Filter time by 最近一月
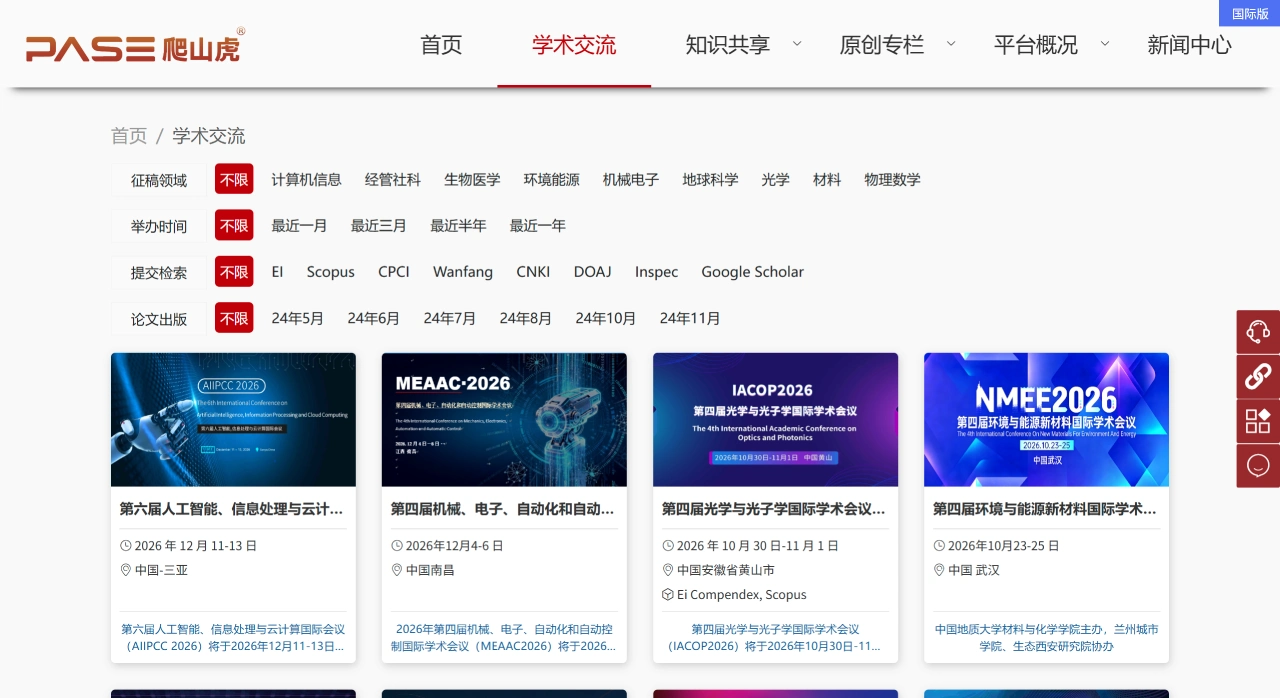This screenshot has width=1280, height=698. coord(300,226)
